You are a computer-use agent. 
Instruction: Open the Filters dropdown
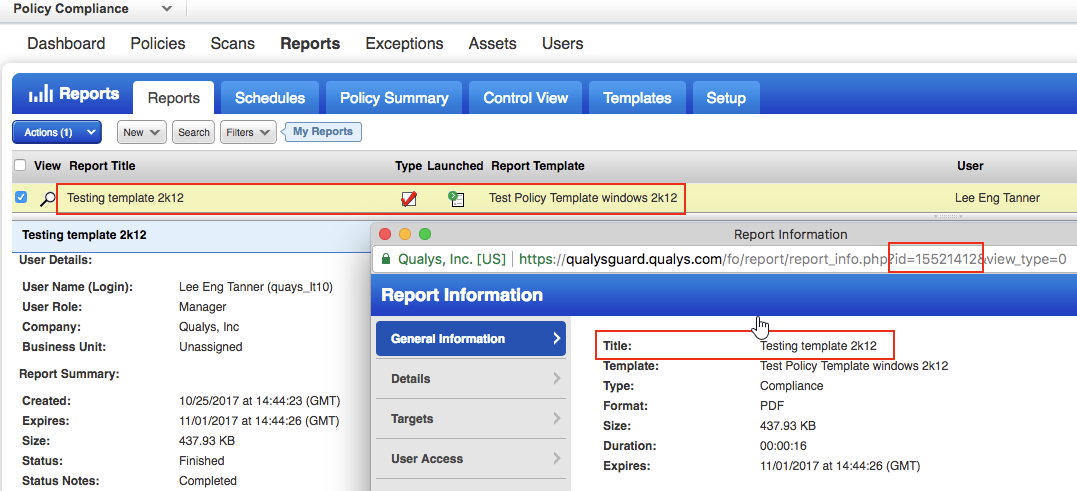click(248, 132)
